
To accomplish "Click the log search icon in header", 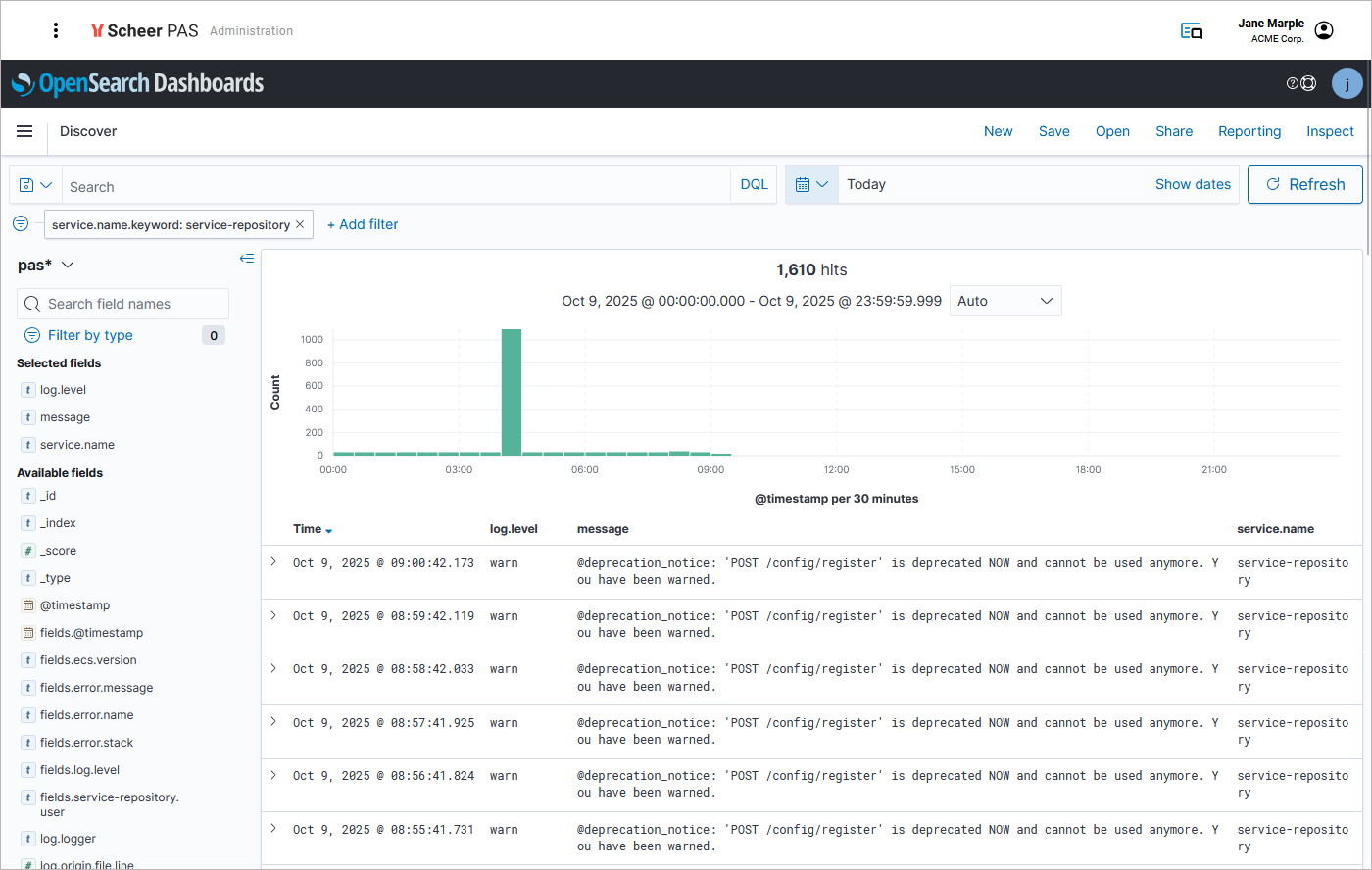I will click(1191, 31).
